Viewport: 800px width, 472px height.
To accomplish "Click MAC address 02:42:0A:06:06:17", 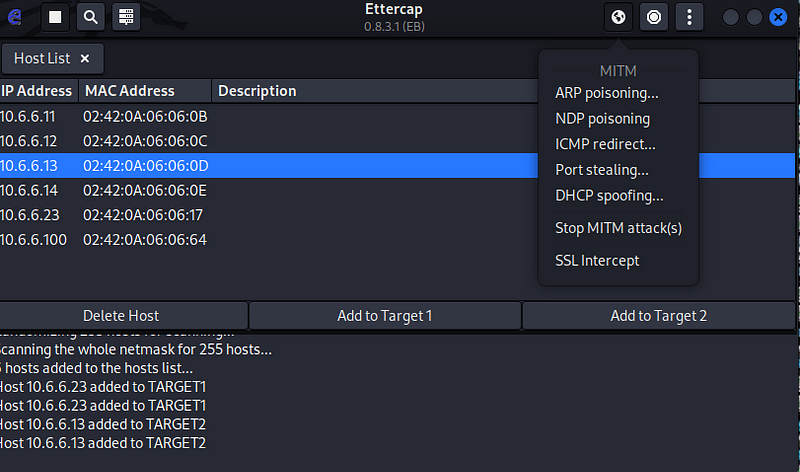I will tap(143, 215).
